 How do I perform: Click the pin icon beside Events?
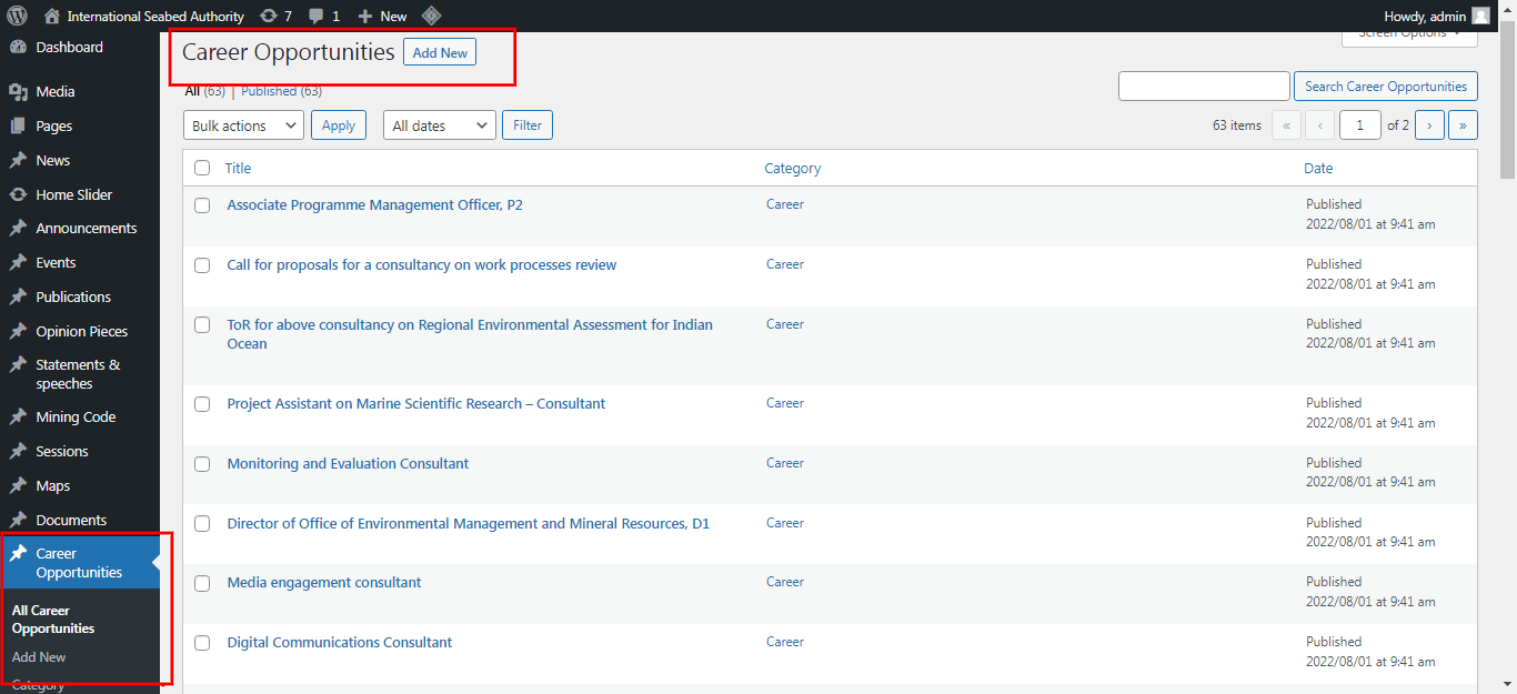(18, 263)
